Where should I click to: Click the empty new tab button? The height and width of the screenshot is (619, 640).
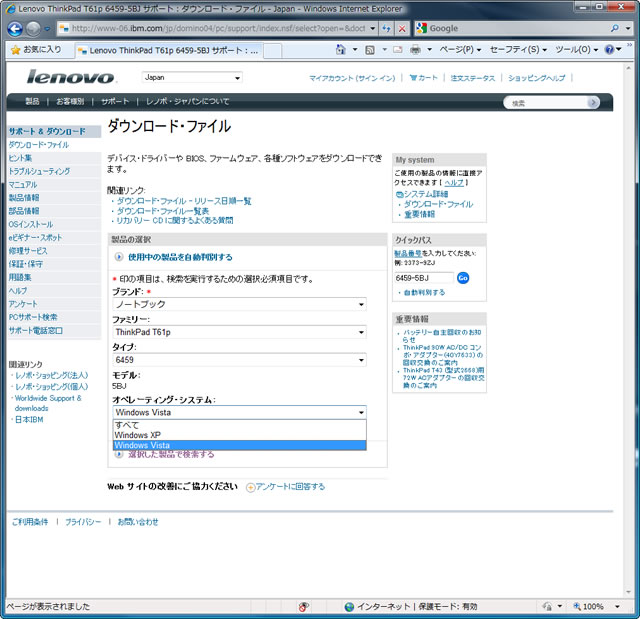point(272,51)
